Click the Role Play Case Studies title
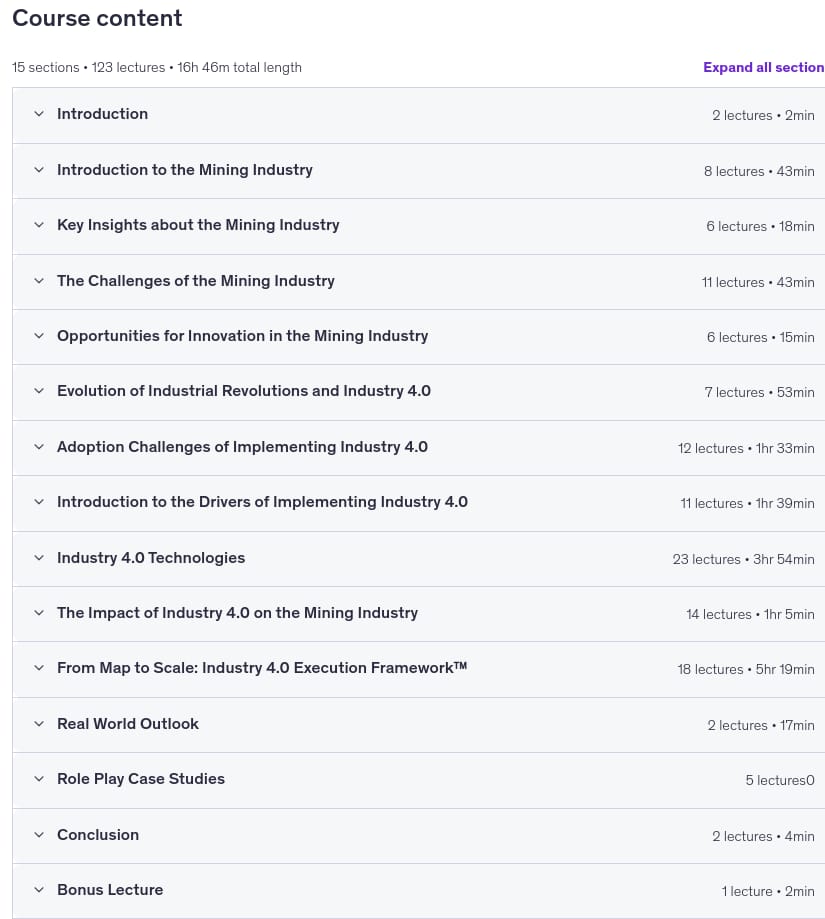825x919 pixels. 141,779
